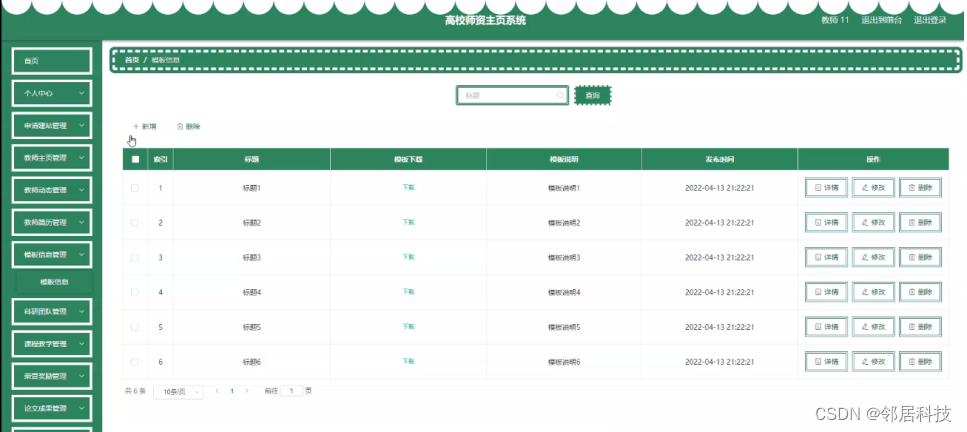Click 下载 link for row 标题3
This screenshot has width=967, height=432.
pos(408,257)
